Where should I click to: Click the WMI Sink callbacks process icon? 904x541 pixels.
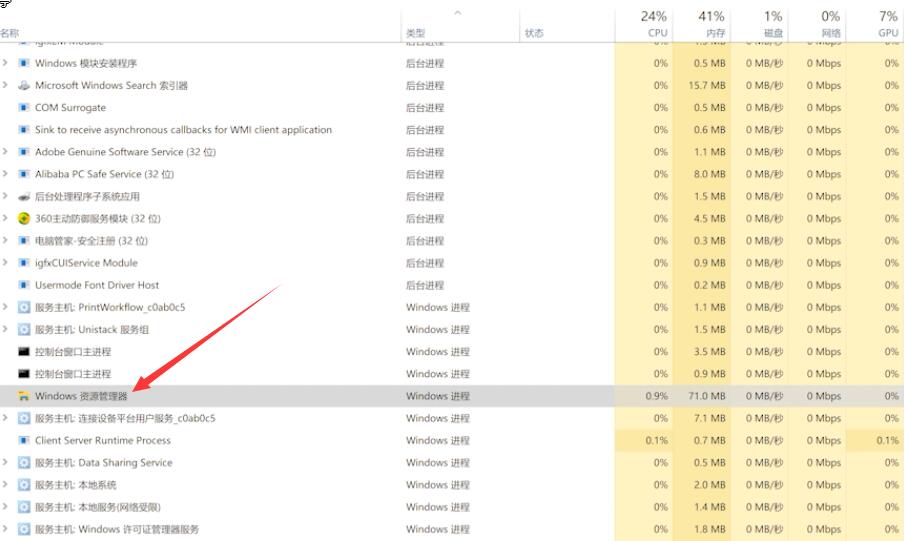point(24,130)
